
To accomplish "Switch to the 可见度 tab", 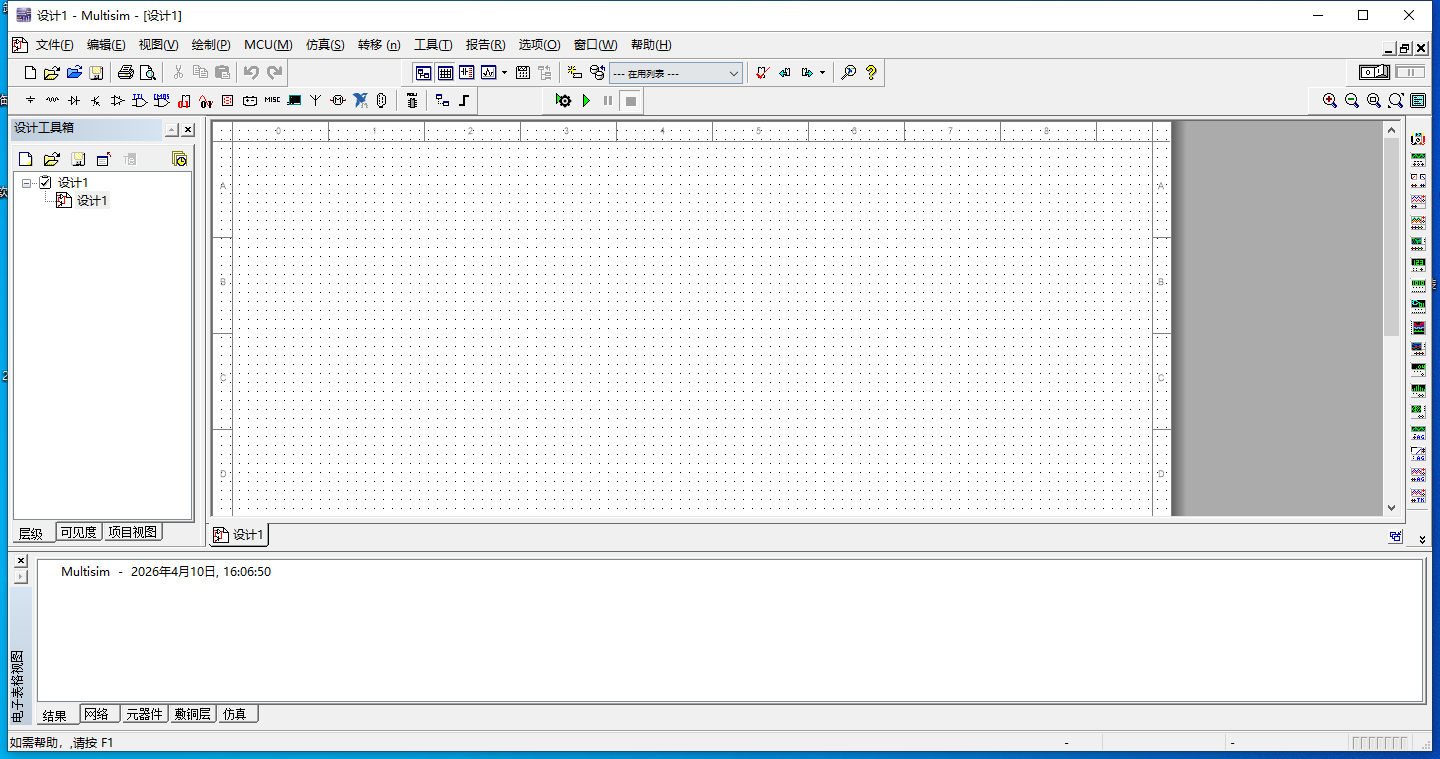I will pos(79,532).
